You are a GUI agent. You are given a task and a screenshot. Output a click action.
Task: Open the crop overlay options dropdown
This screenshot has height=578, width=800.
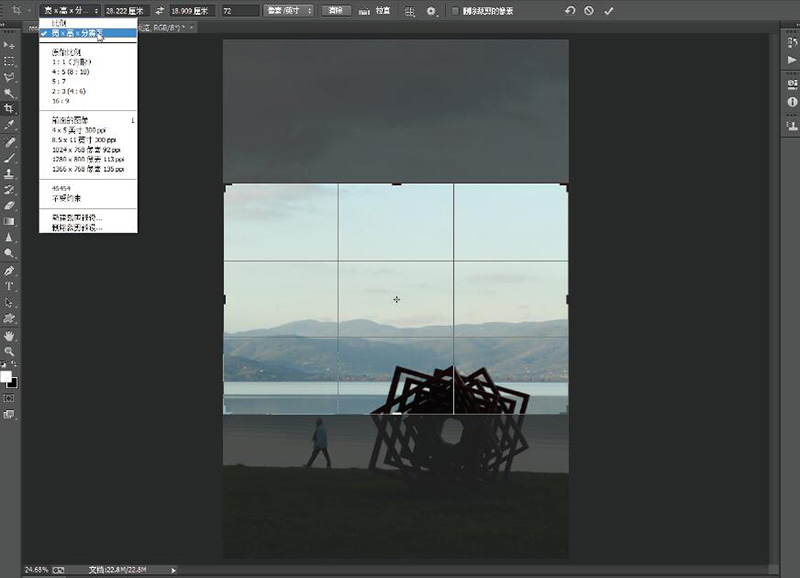pos(410,11)
